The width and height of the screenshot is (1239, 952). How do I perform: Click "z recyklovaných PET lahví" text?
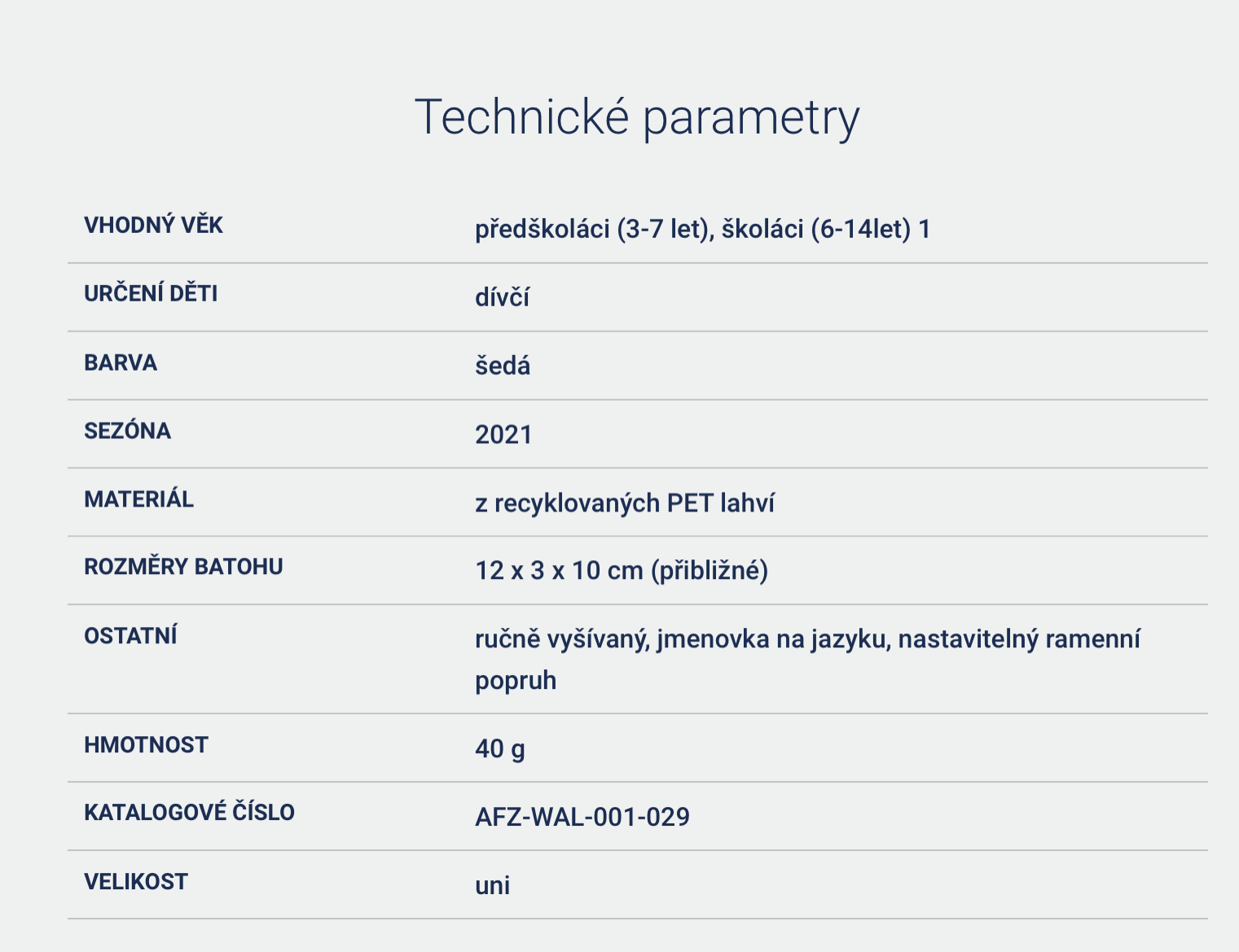625,503
